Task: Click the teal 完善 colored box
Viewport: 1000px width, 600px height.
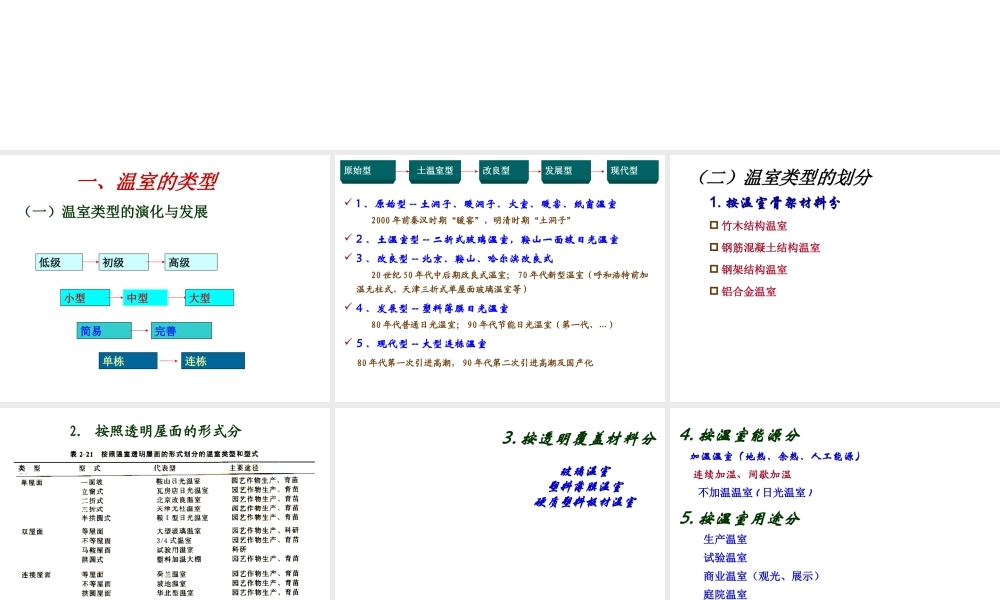Action: coord(181,330)
